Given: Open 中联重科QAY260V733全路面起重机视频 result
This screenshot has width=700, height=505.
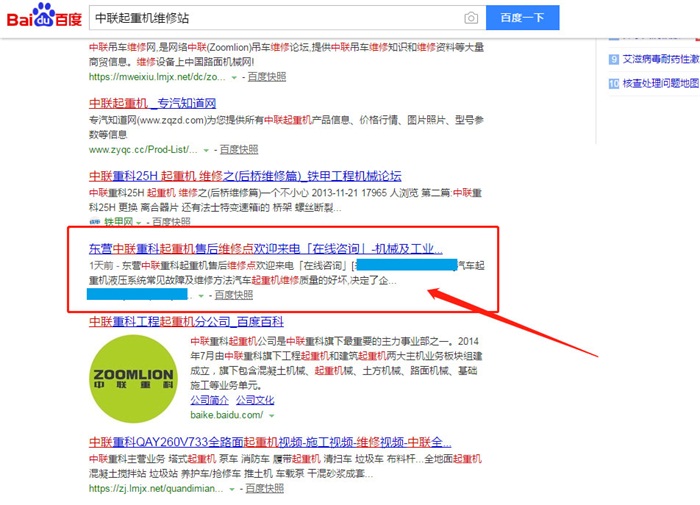Looking at the screenshot, I should pos(270,442).
